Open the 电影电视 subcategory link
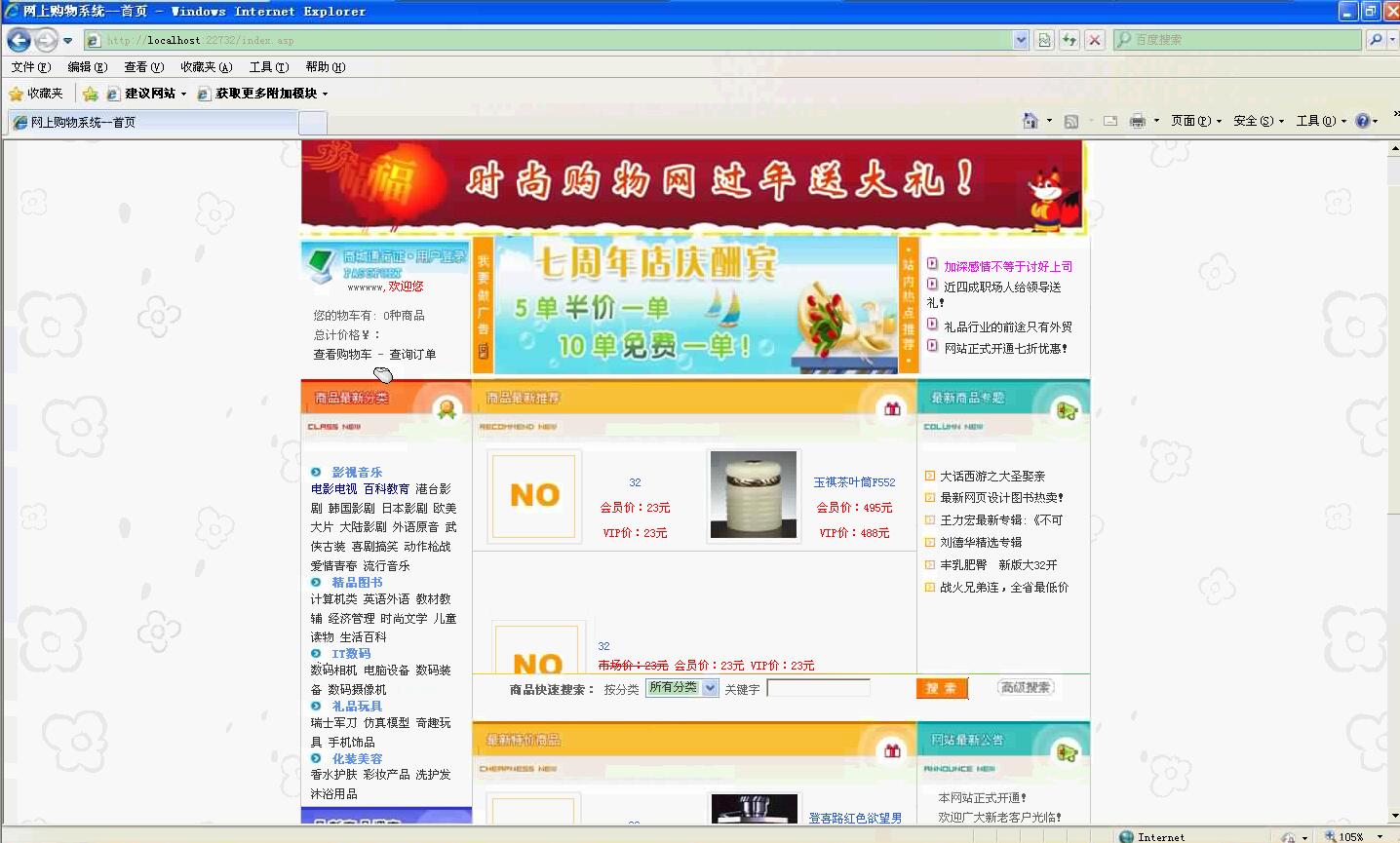Viewport: 1400px width, 843px height. pos(333,489)
